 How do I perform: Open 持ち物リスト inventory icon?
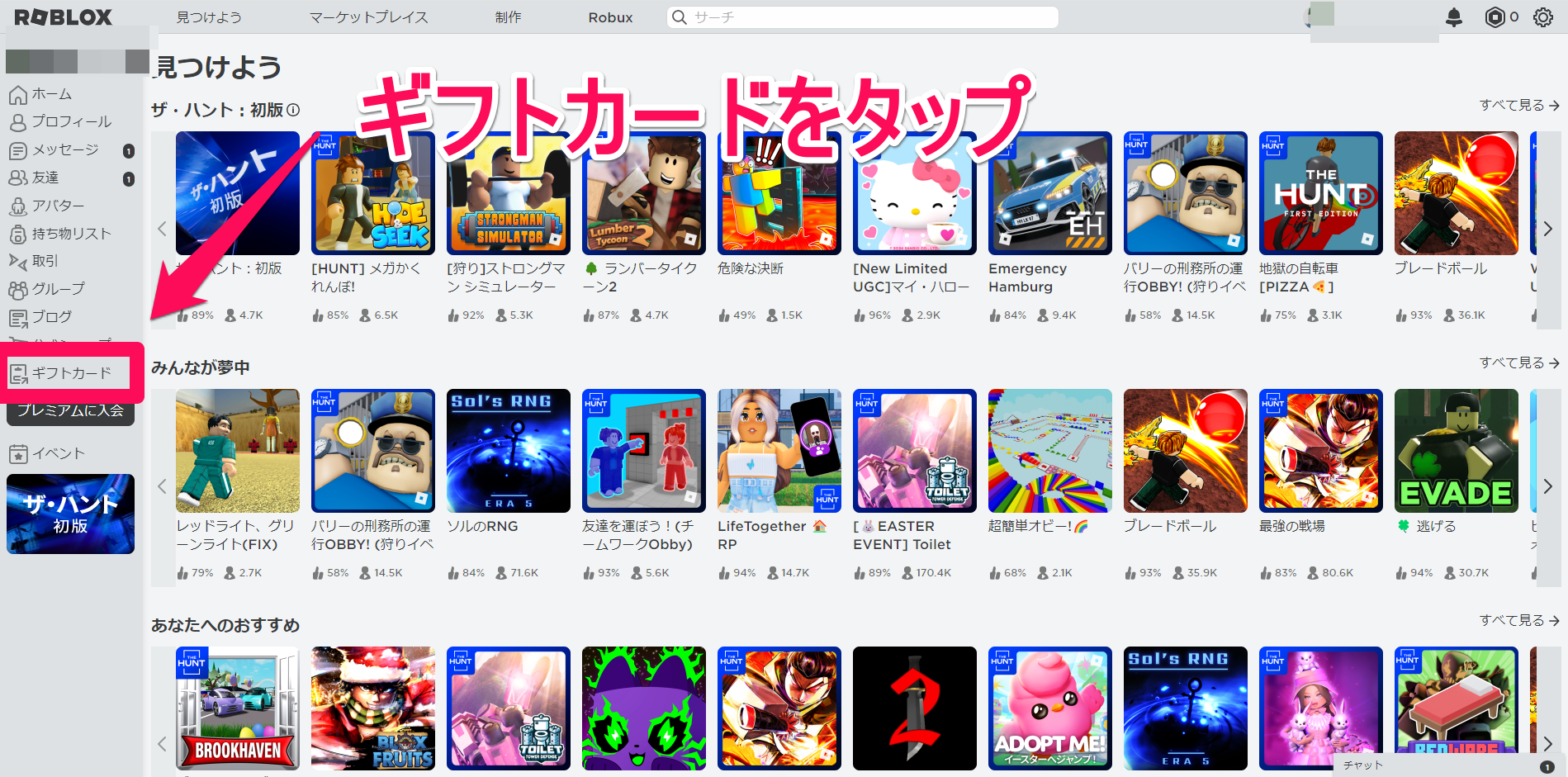pos(18,233)
